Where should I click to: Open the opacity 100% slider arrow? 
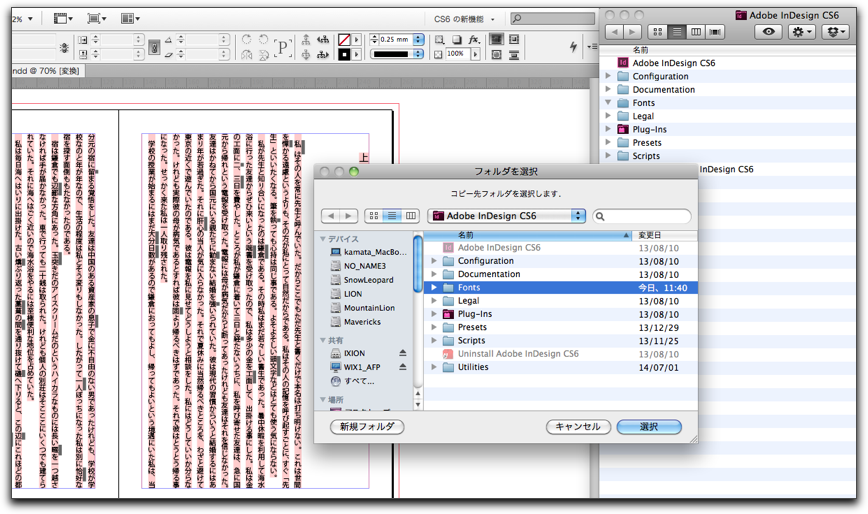pos(475,54)
